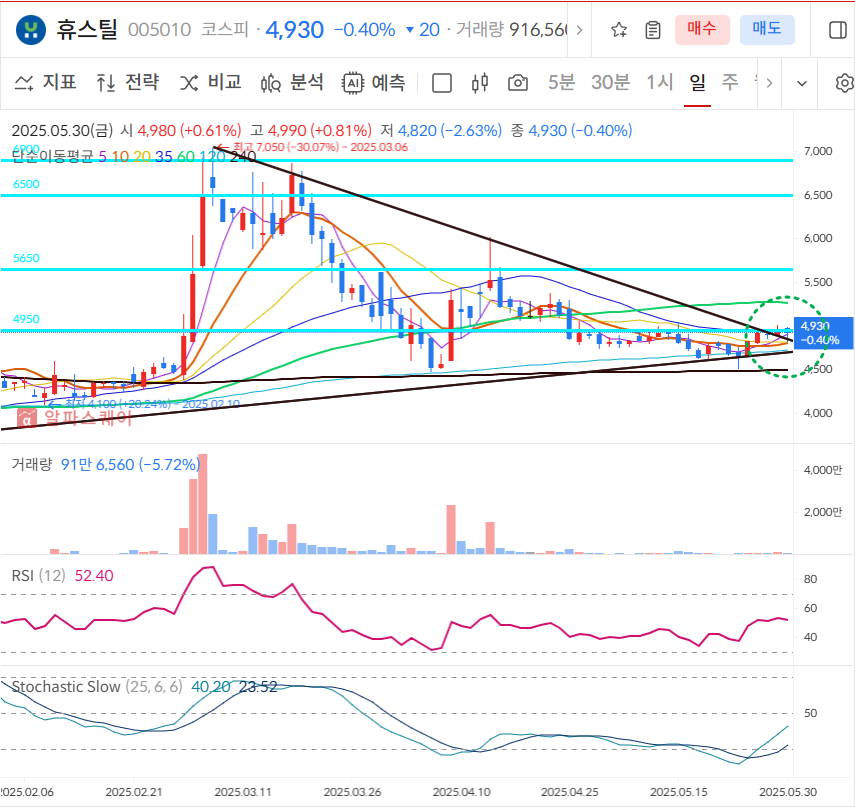The image size is (855, 807).
Task: Click the 거래량 volume panel label
Action: pos(32,465)
